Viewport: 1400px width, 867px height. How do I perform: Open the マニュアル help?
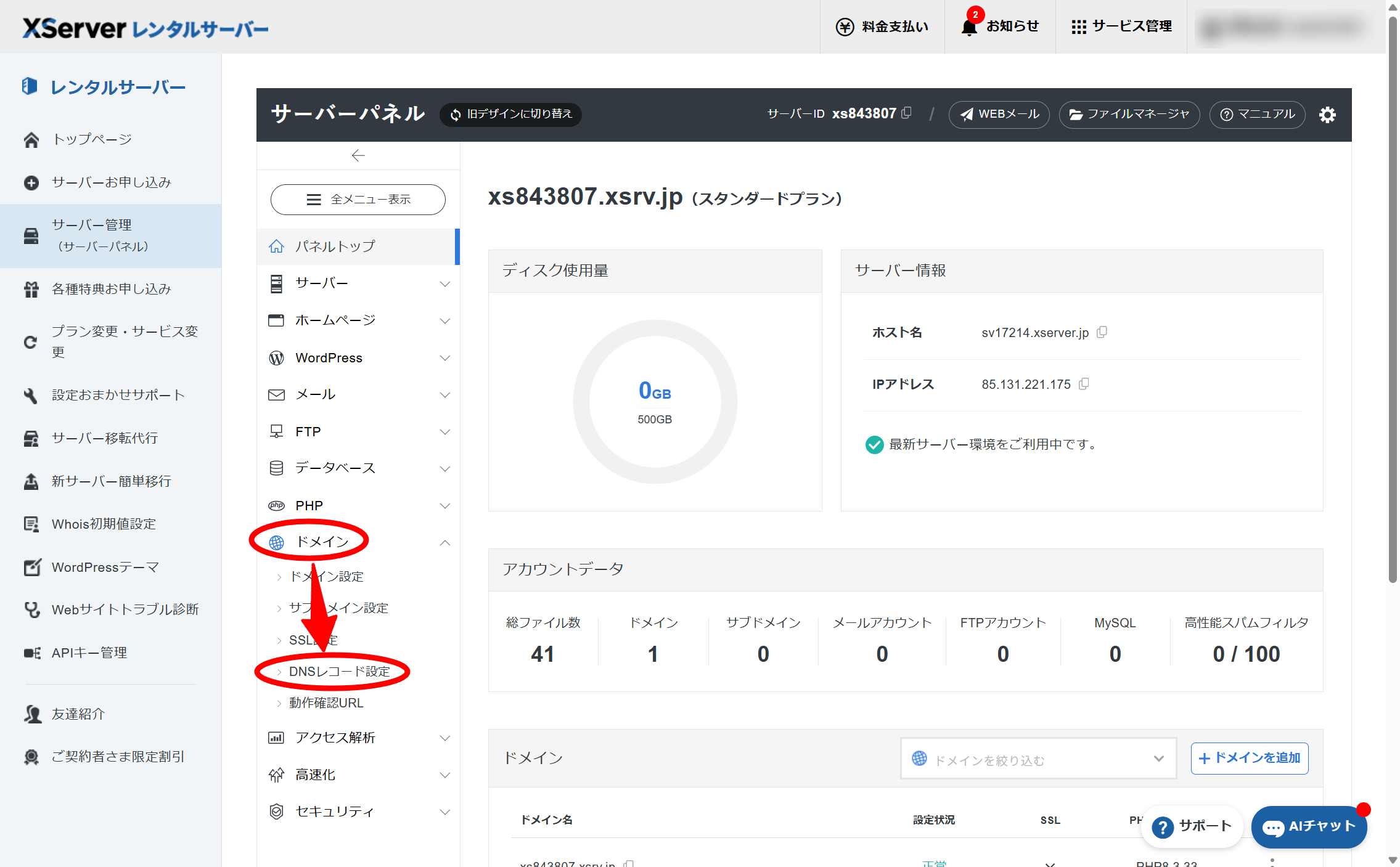[1258, 115]
